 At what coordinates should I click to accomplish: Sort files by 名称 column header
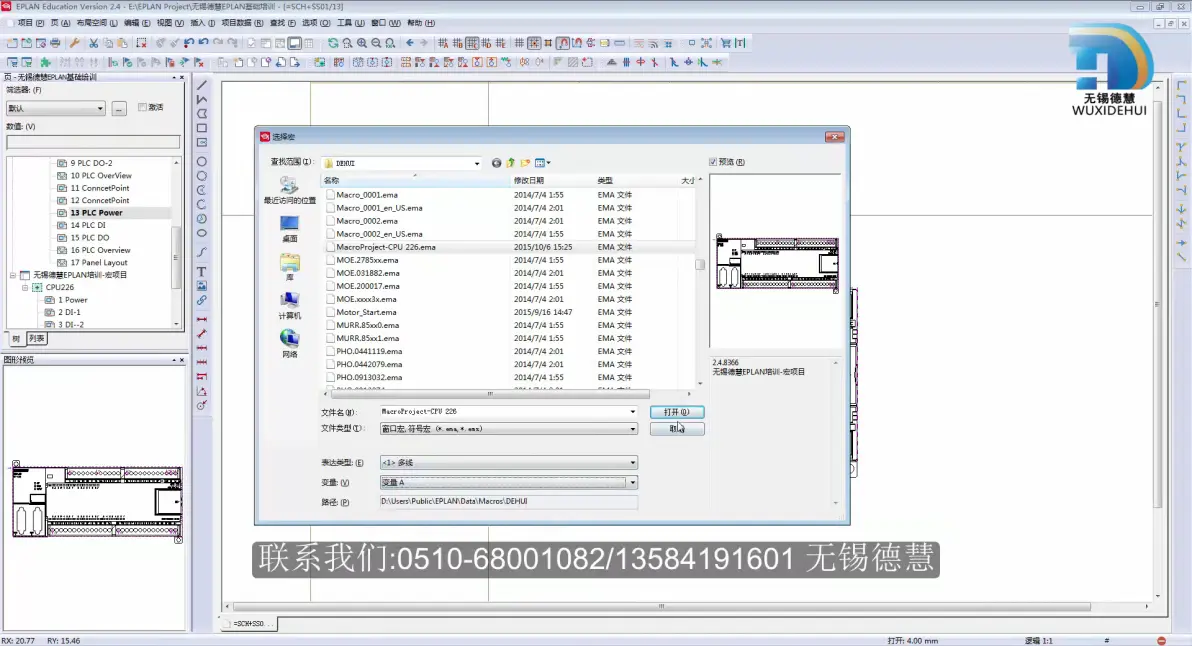415,181
